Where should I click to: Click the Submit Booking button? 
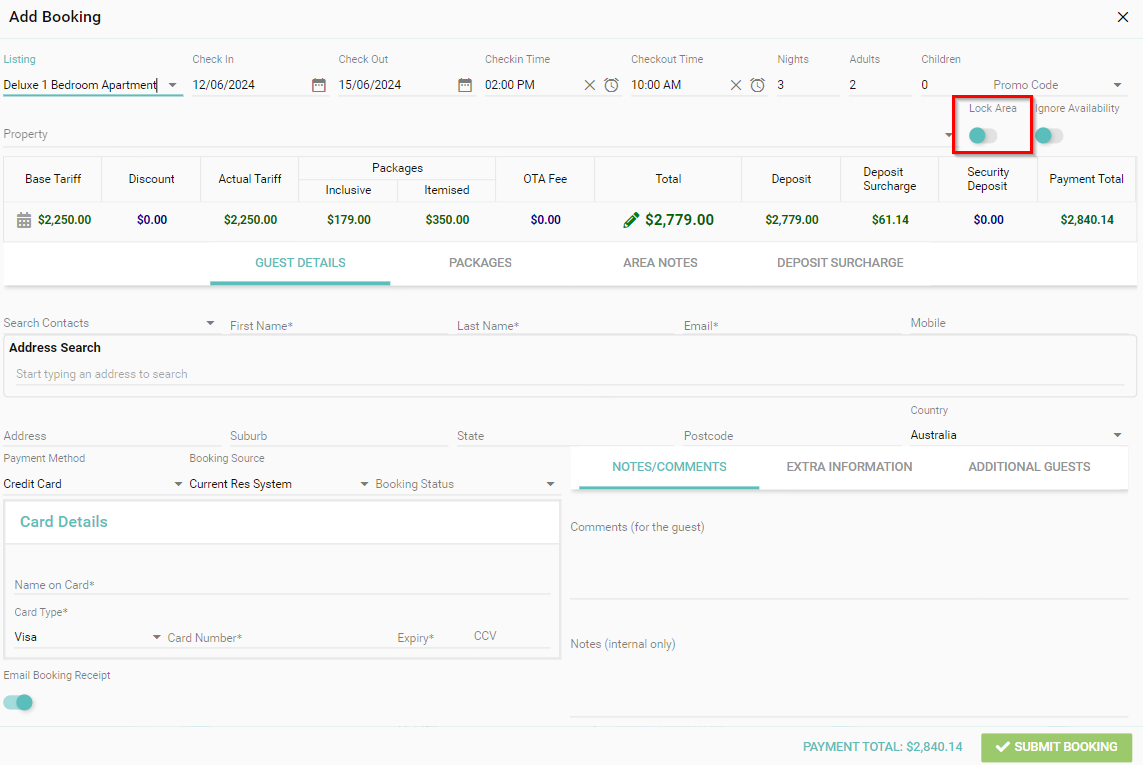(1056, 747)
